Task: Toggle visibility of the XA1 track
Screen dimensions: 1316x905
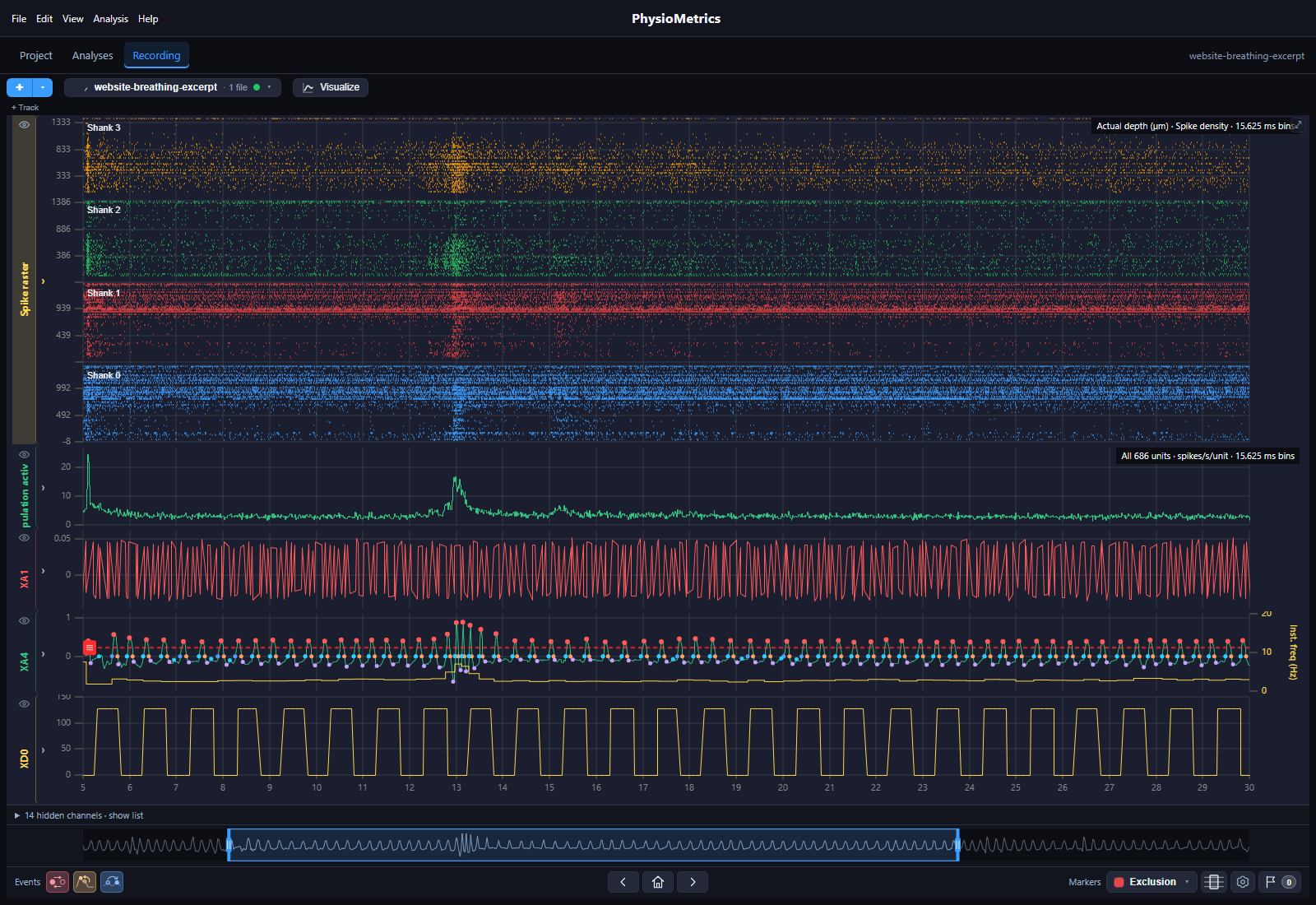Action: coord(25,538)
